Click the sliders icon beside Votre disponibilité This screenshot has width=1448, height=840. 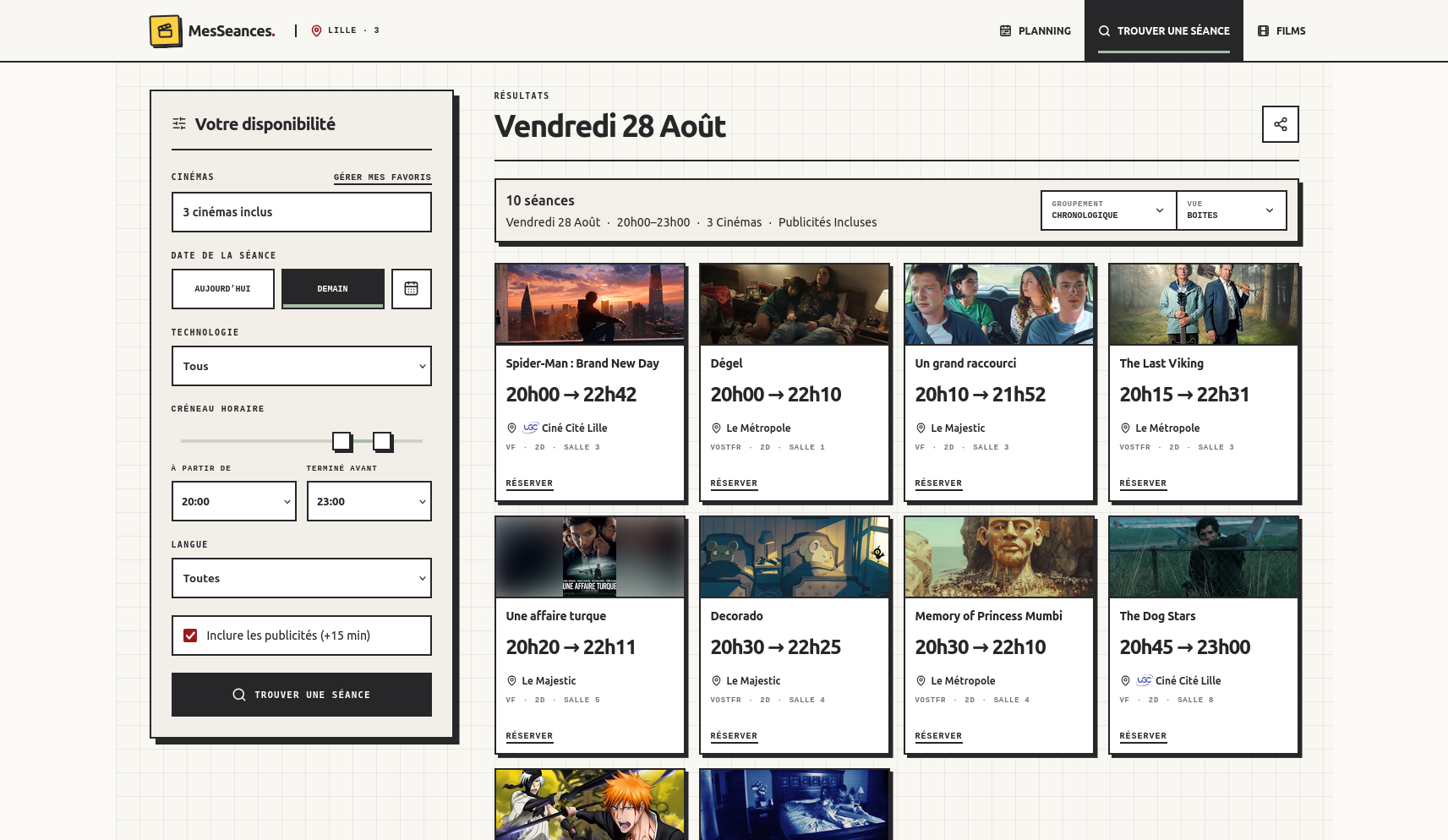pos(179,124)
